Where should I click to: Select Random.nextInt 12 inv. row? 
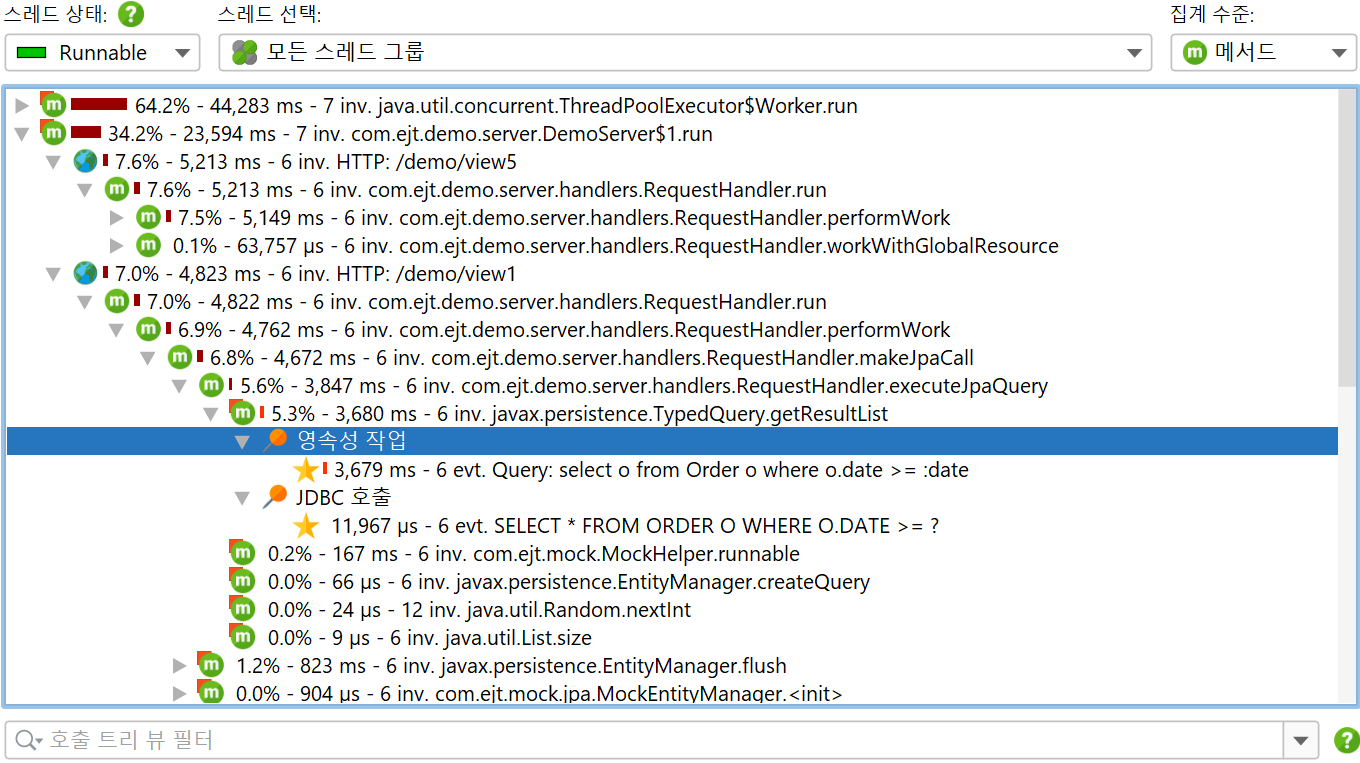click(672, 610)
